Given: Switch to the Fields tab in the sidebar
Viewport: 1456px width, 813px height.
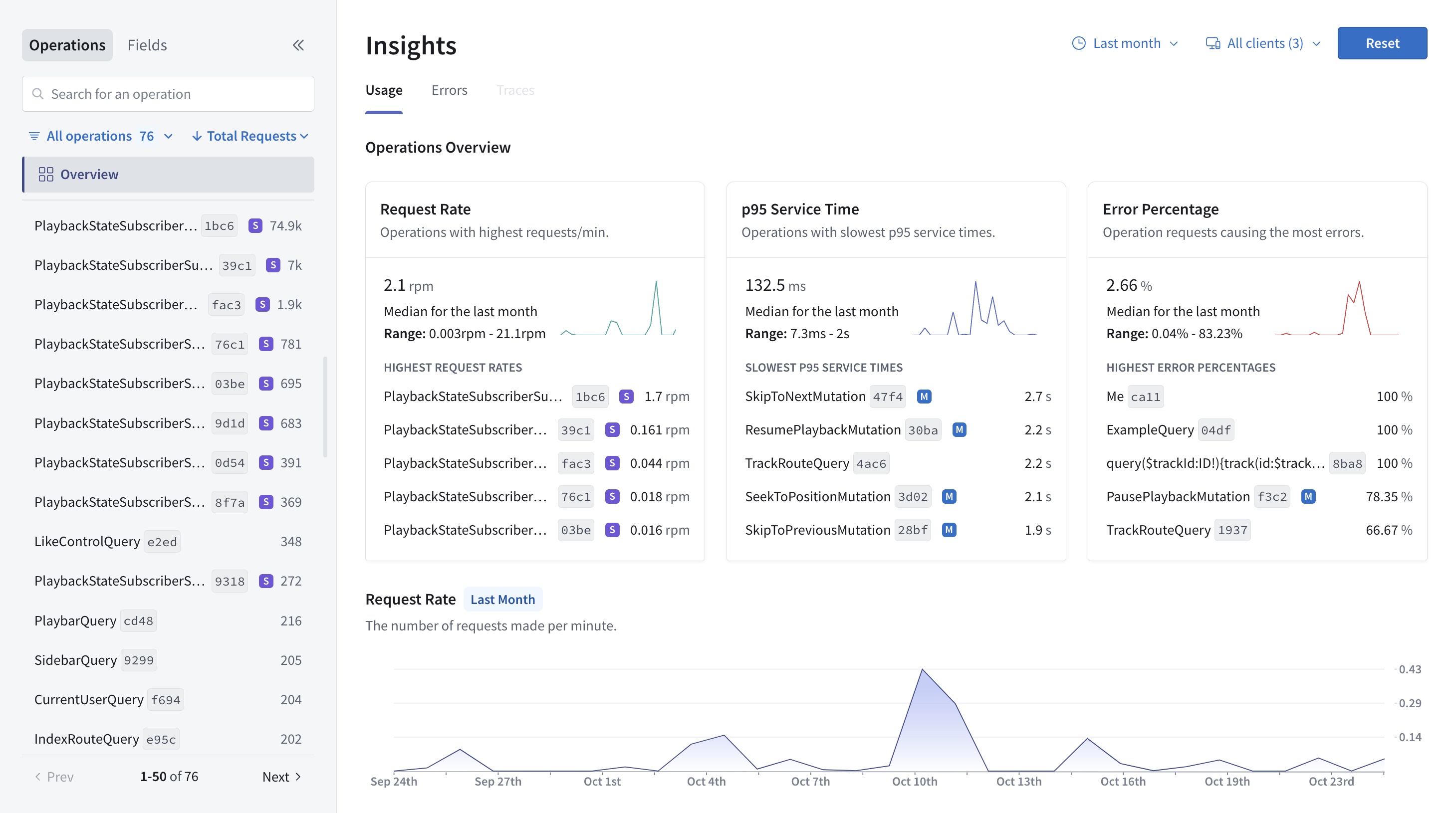Looking at the screenshot, I should 147,44.
